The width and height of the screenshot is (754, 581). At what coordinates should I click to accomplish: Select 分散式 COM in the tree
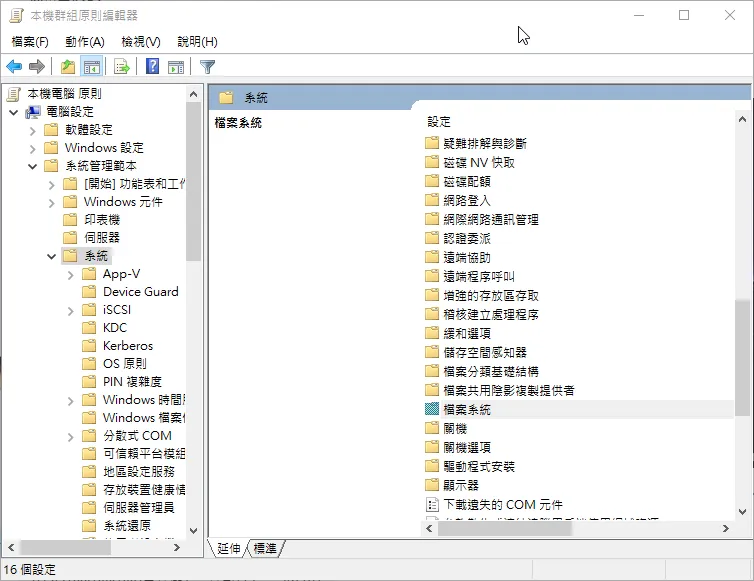click(x=137, y=435)
